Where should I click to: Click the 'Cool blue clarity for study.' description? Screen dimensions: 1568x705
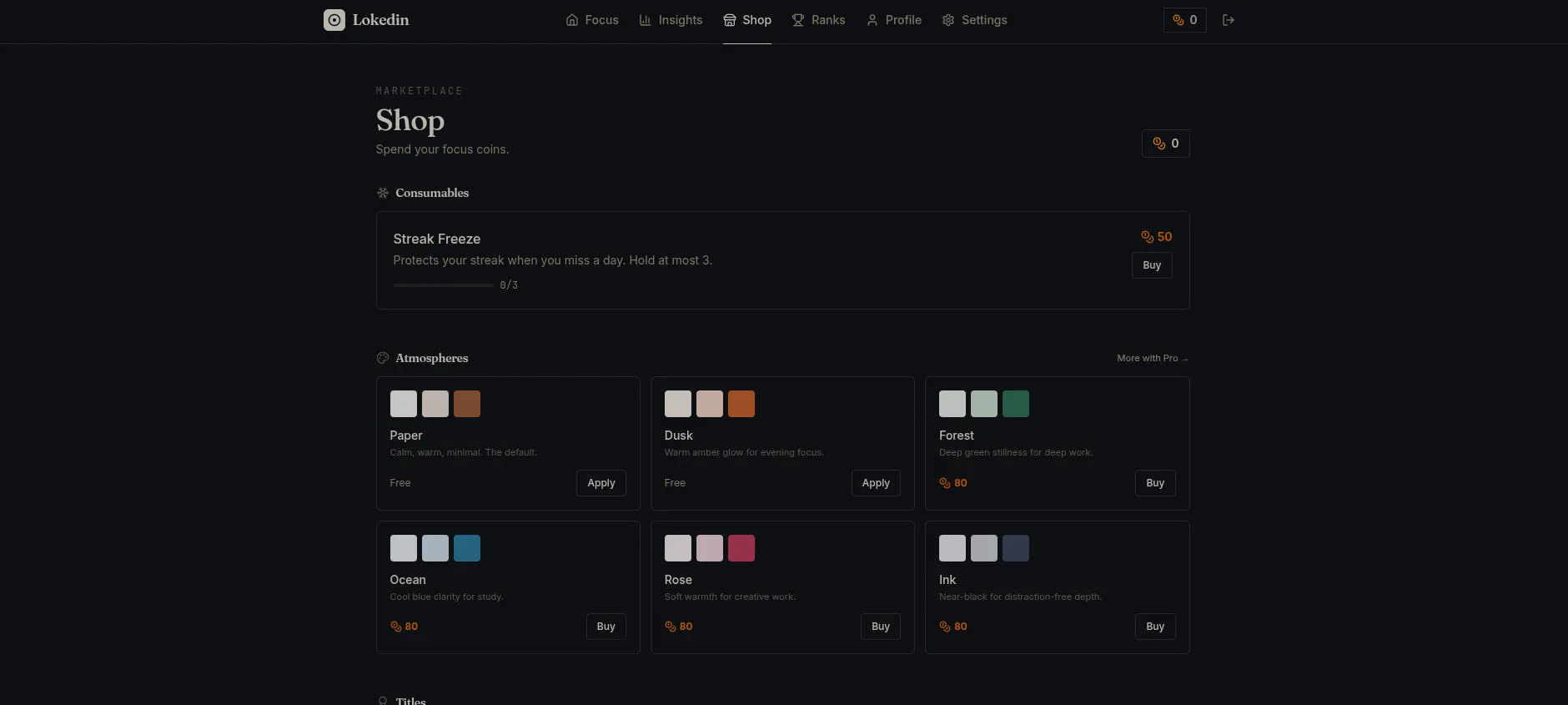tap(447, 597)
